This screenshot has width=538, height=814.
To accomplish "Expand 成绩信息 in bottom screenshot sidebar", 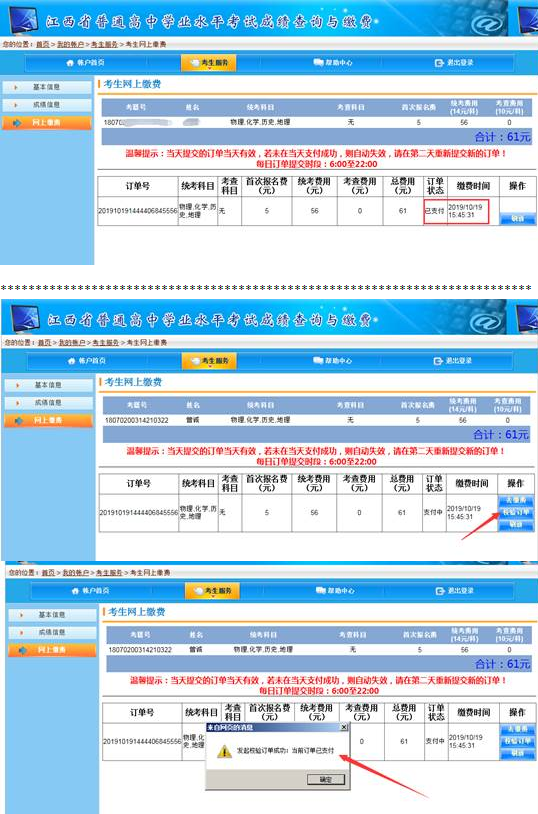I will (52, 633).
